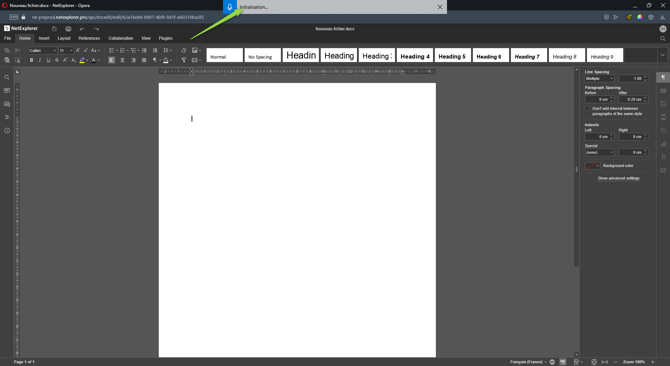Redo the last action

tap(97, 29)
